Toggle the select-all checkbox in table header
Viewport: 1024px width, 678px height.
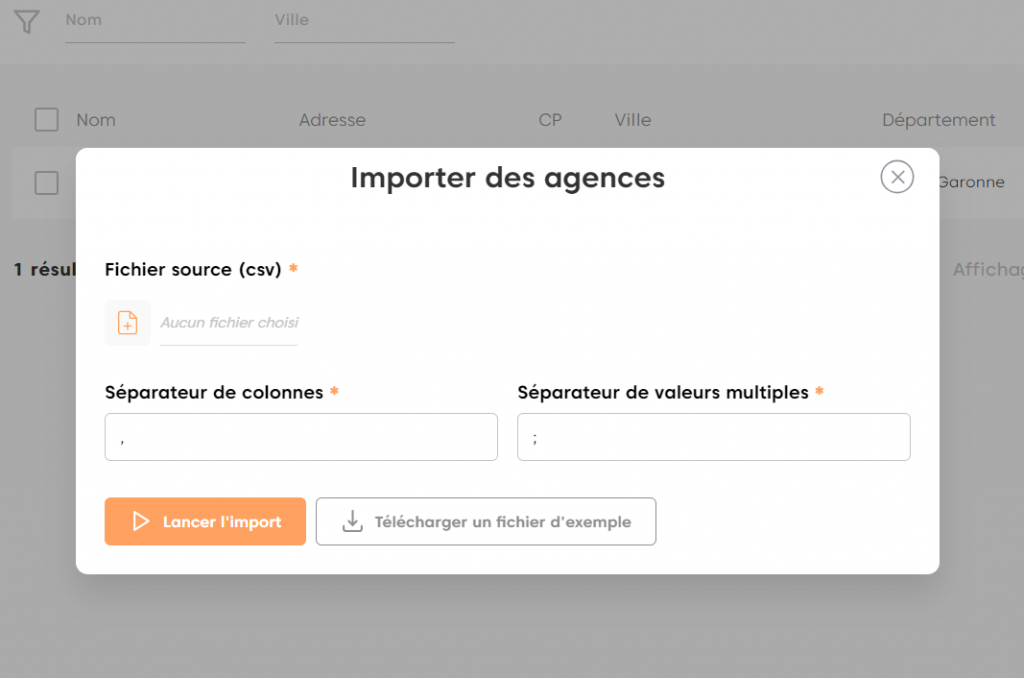coord(47,120)
